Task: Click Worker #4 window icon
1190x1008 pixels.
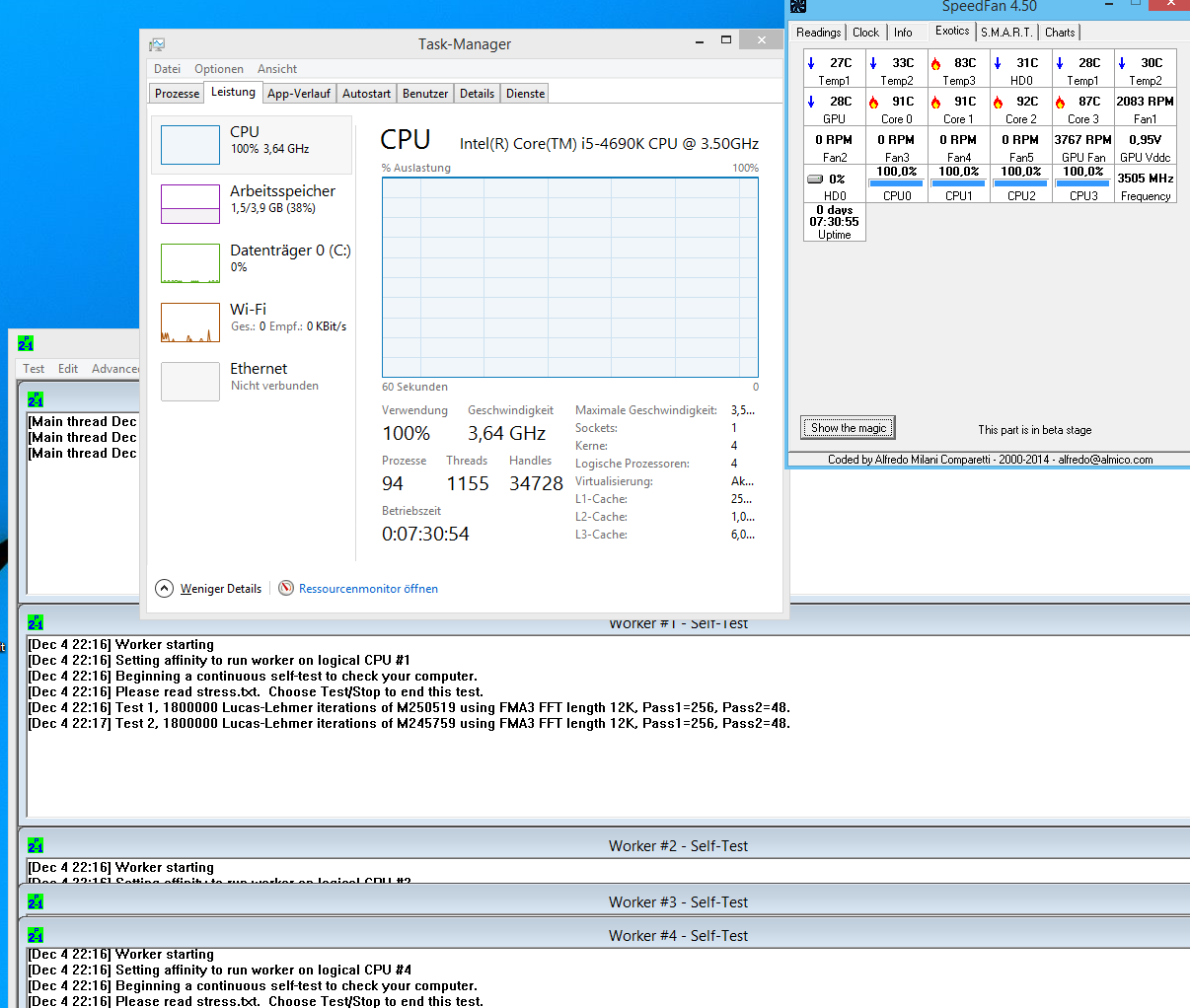Action: click(36, 936)
